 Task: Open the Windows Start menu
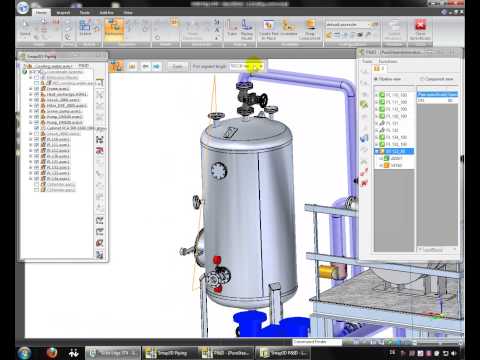[24, 353]
